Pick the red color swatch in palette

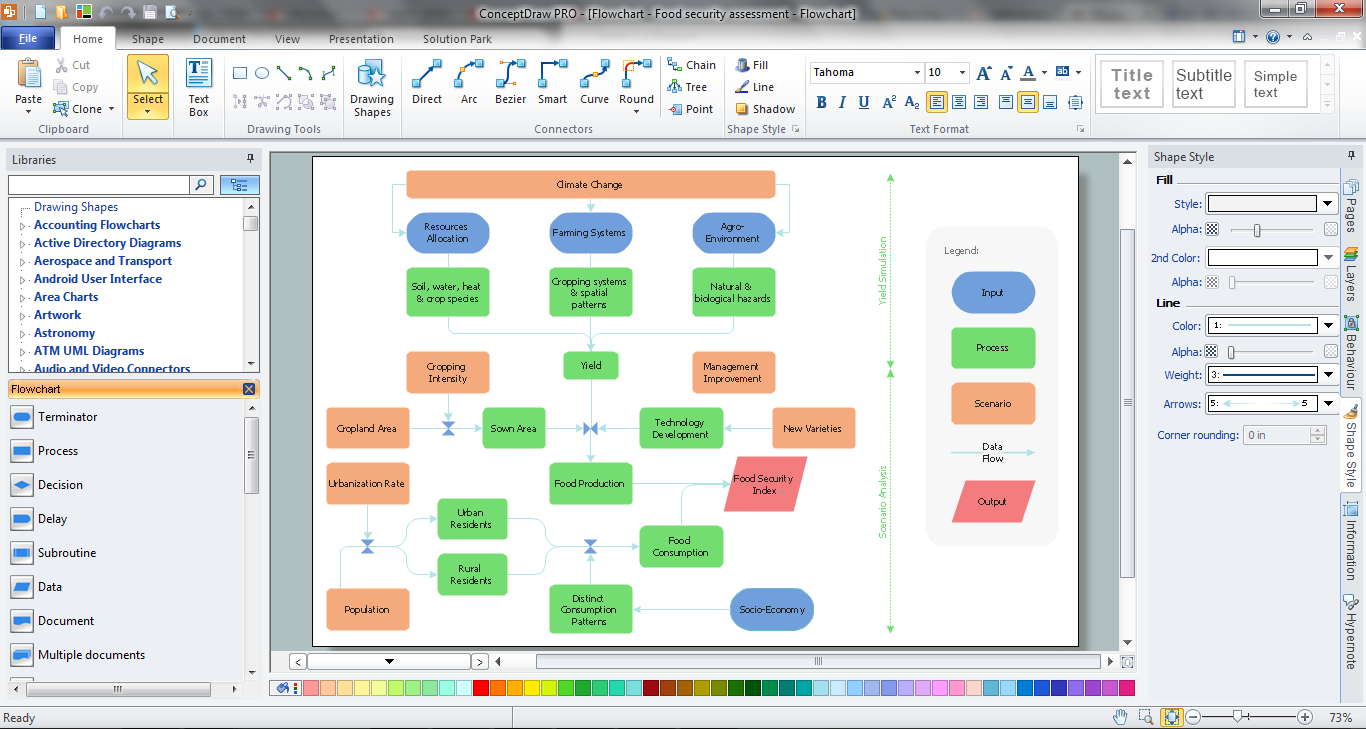point(480,688)
